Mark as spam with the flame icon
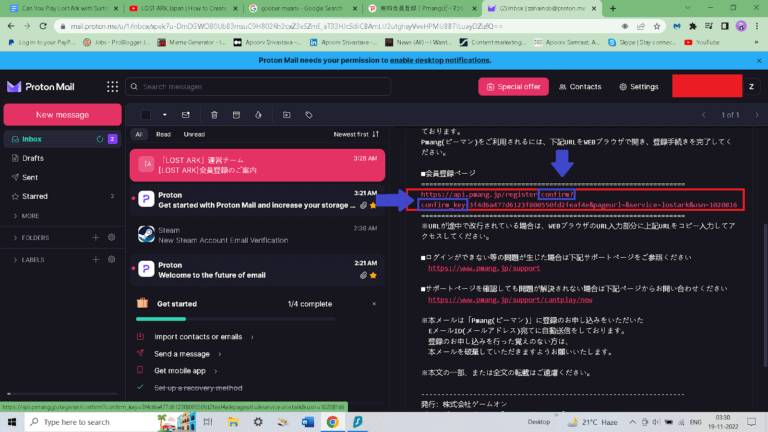Viewport: 768px width, 432px height. 258,115
